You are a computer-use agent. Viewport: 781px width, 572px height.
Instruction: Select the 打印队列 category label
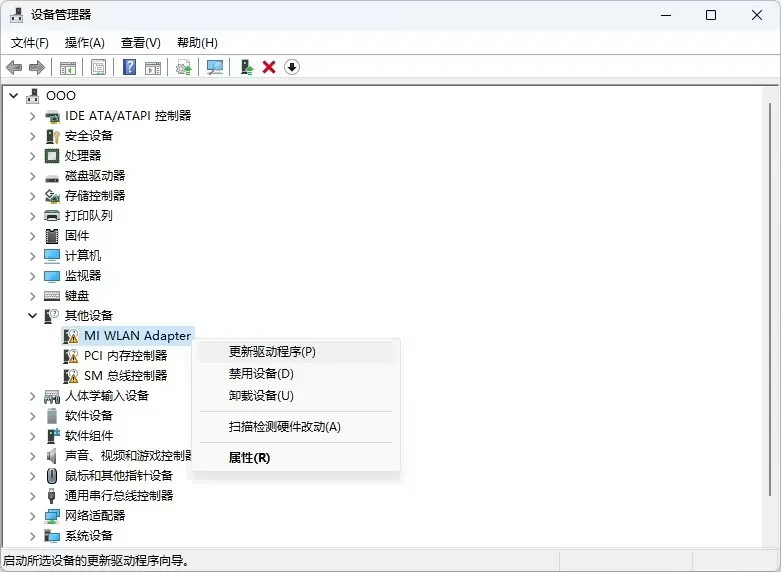(x=89, y=216)
